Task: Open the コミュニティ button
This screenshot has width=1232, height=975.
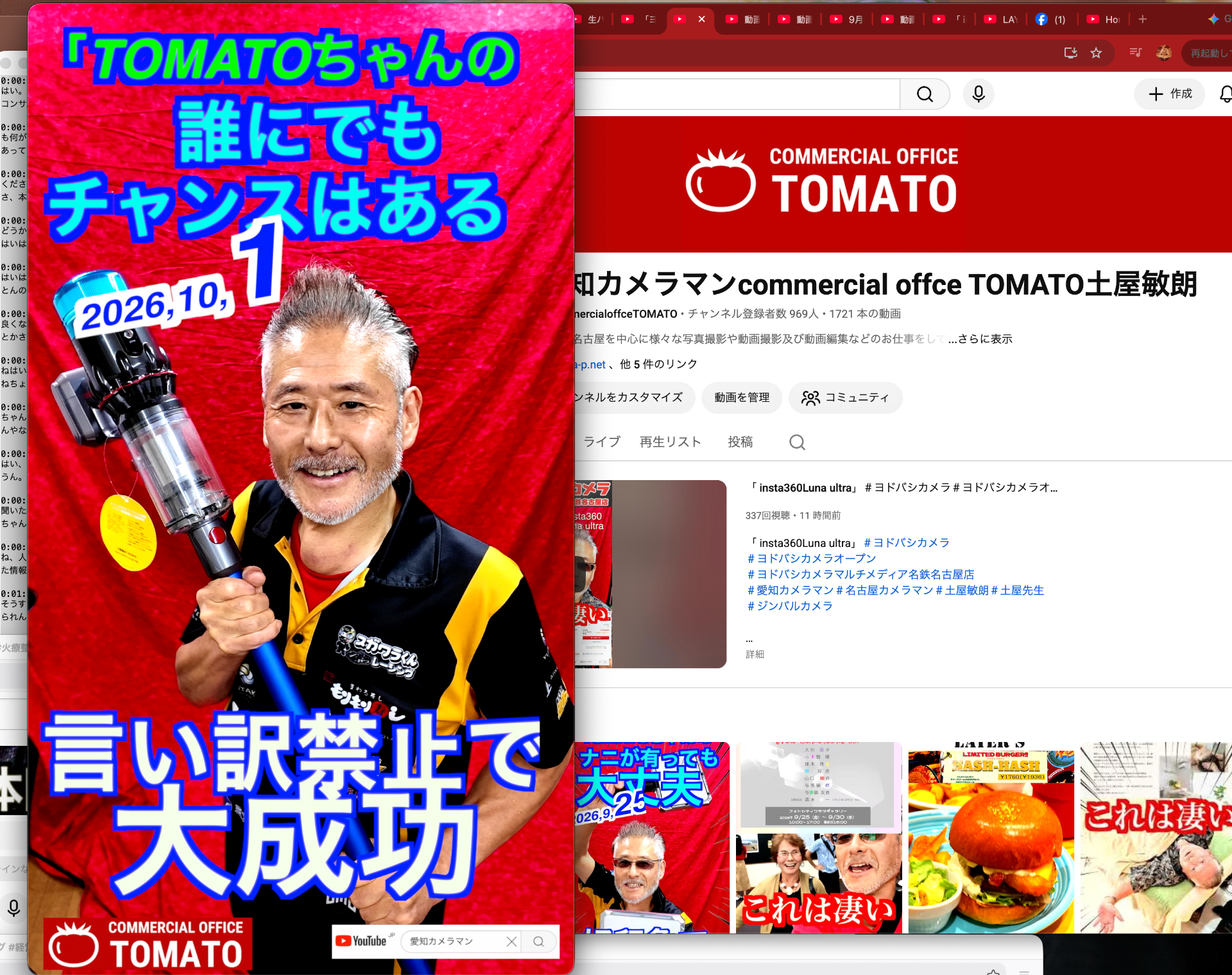Action: pos(845,398)
